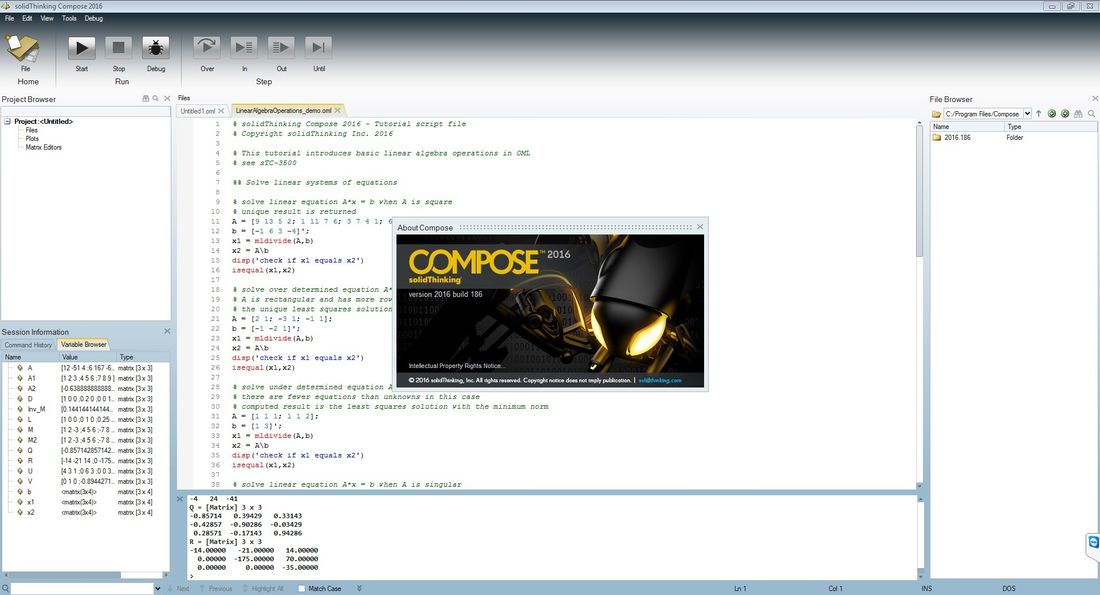Go up one folder in File Browser
The image size is (1100, 595).
click(x=1039, y=114)
